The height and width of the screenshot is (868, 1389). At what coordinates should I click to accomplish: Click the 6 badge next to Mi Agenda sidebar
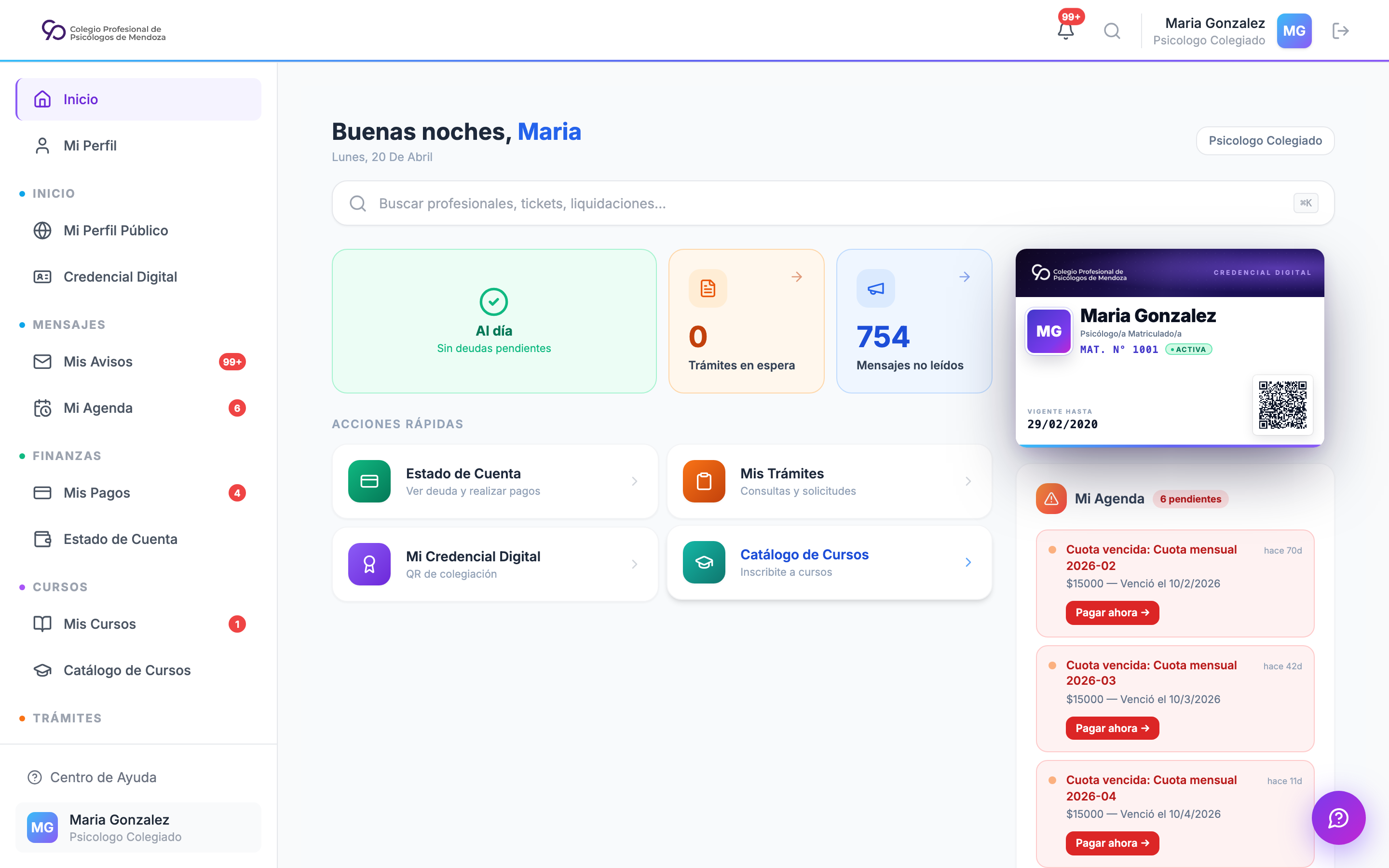coord(237,408)
